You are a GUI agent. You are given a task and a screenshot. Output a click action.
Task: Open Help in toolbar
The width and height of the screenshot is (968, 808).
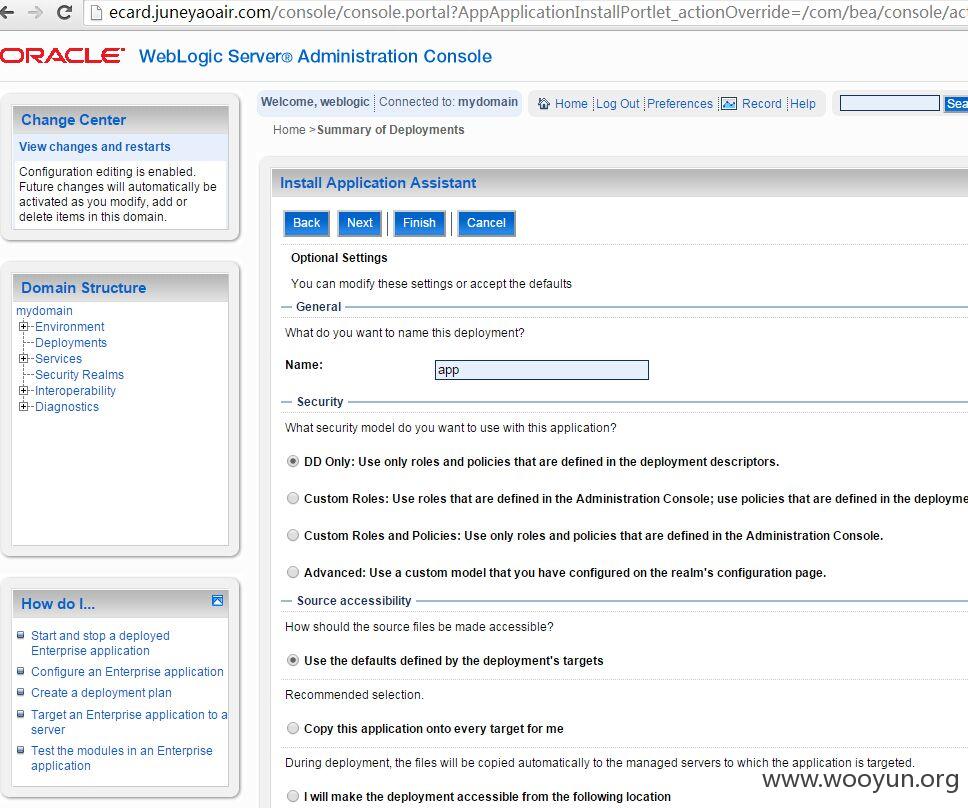(803, 104)
